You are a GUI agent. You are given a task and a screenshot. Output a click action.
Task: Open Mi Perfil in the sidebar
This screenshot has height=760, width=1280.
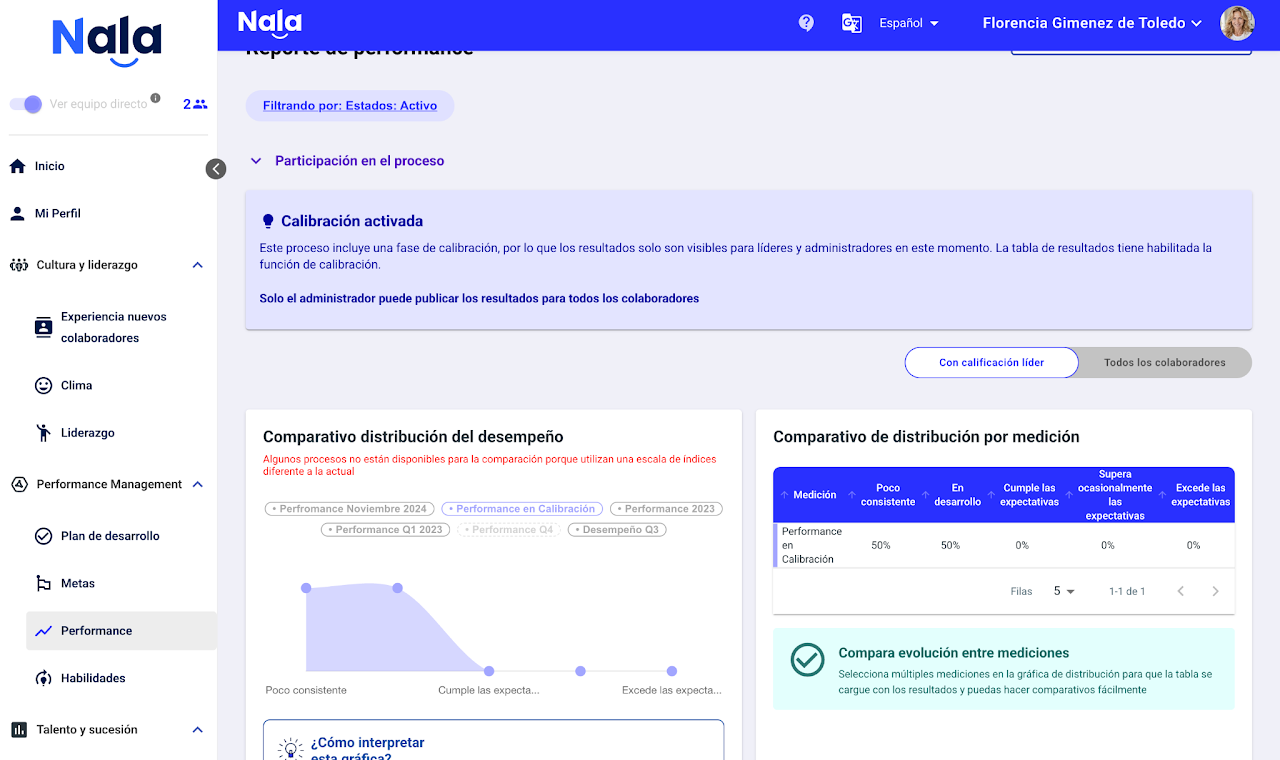[x=57, y=213]
